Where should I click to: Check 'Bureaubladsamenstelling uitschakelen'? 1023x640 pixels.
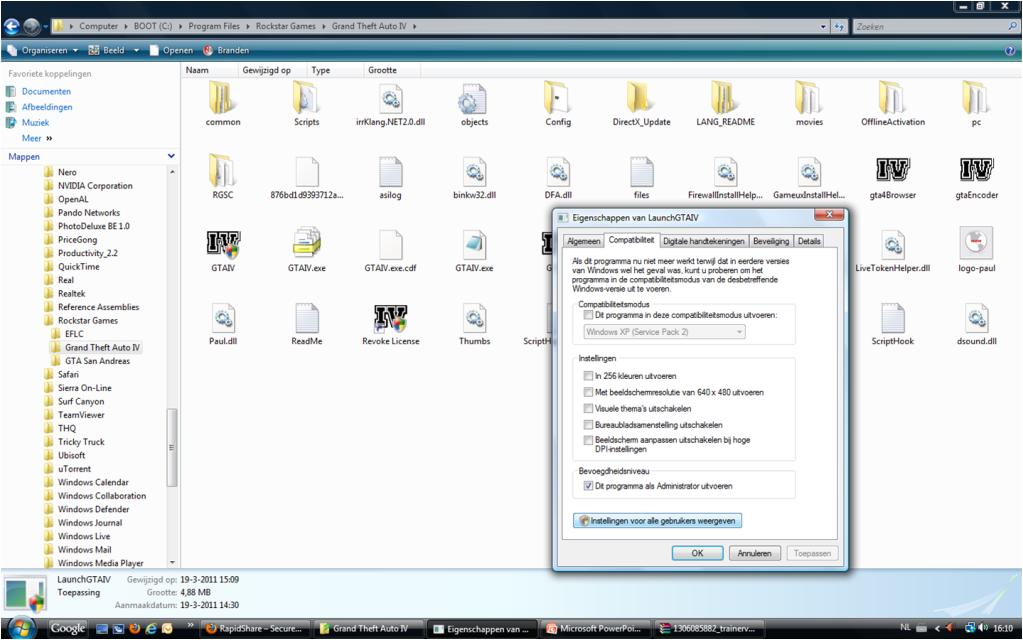click(x=588, y=425)
